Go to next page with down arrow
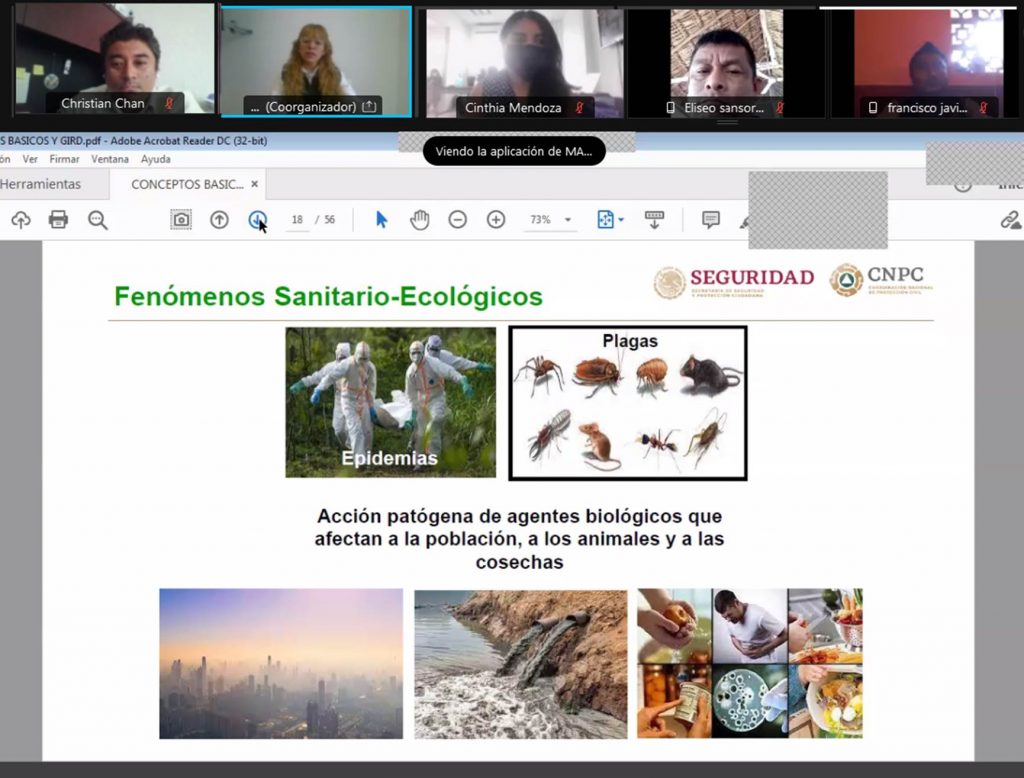Screen dimensions: 1024x778 pos(257,220)
